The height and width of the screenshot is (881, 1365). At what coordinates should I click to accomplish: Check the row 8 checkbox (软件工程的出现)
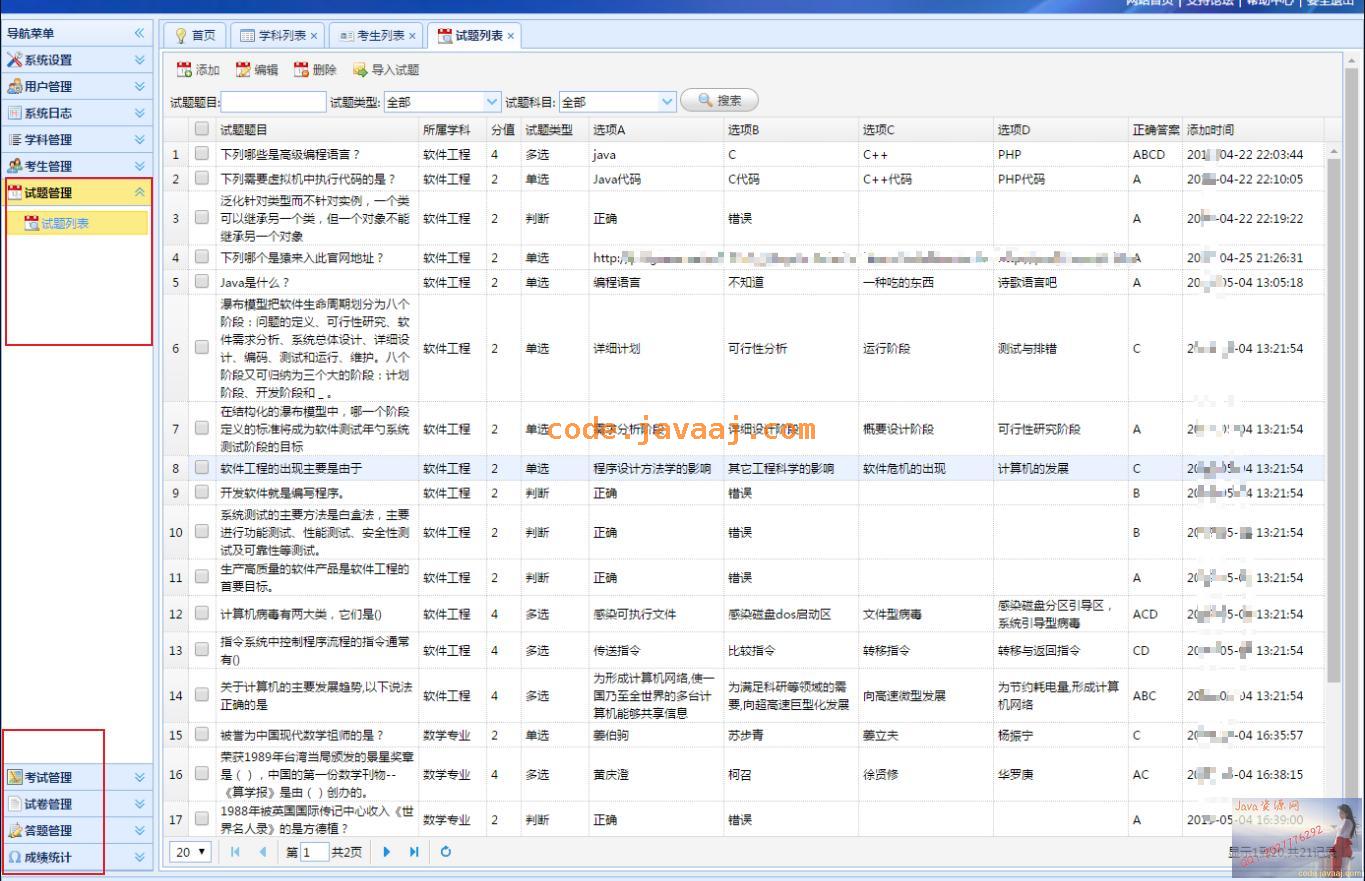pos(202,468)
